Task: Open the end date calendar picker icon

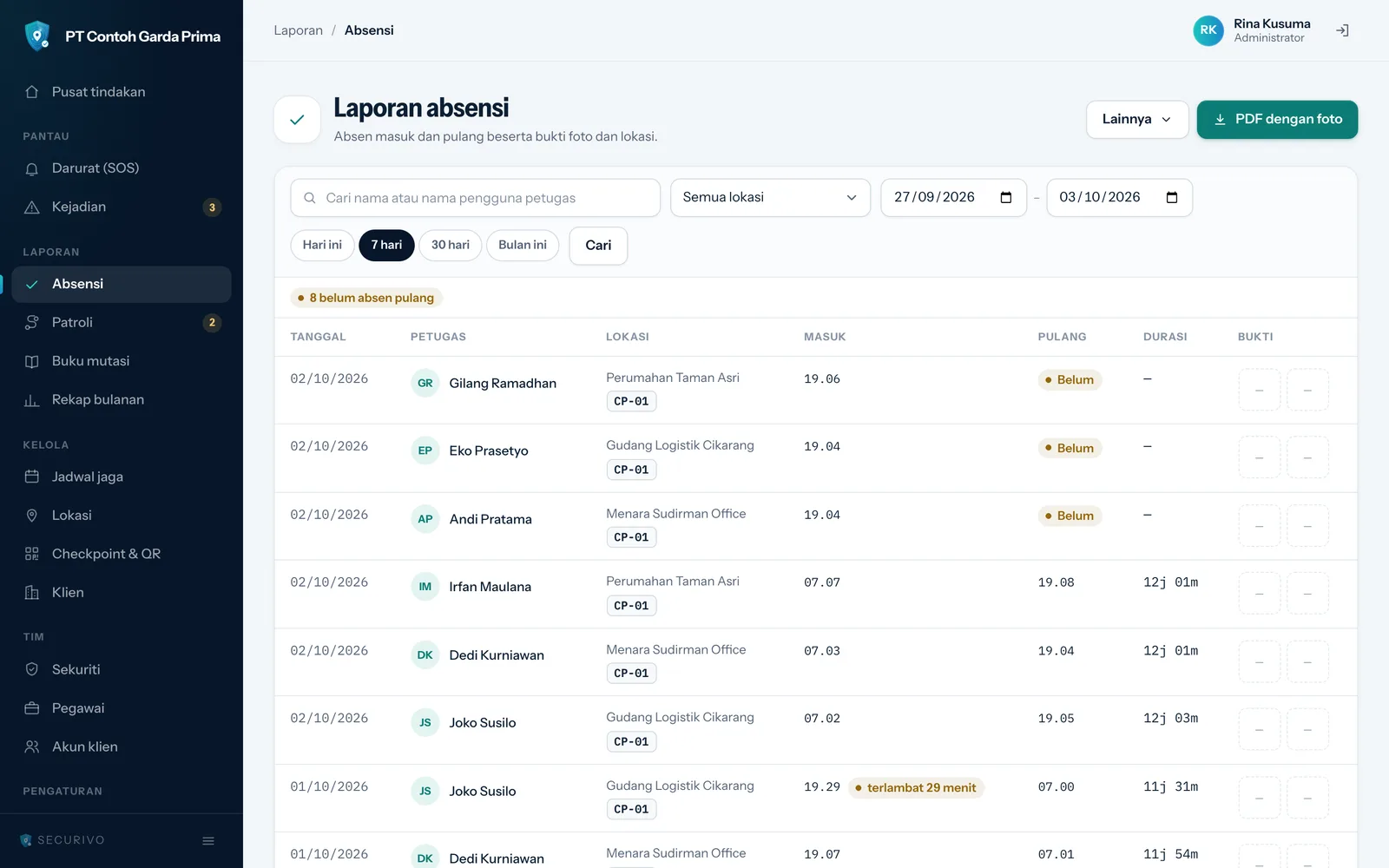Action: tap(1172, 198)
